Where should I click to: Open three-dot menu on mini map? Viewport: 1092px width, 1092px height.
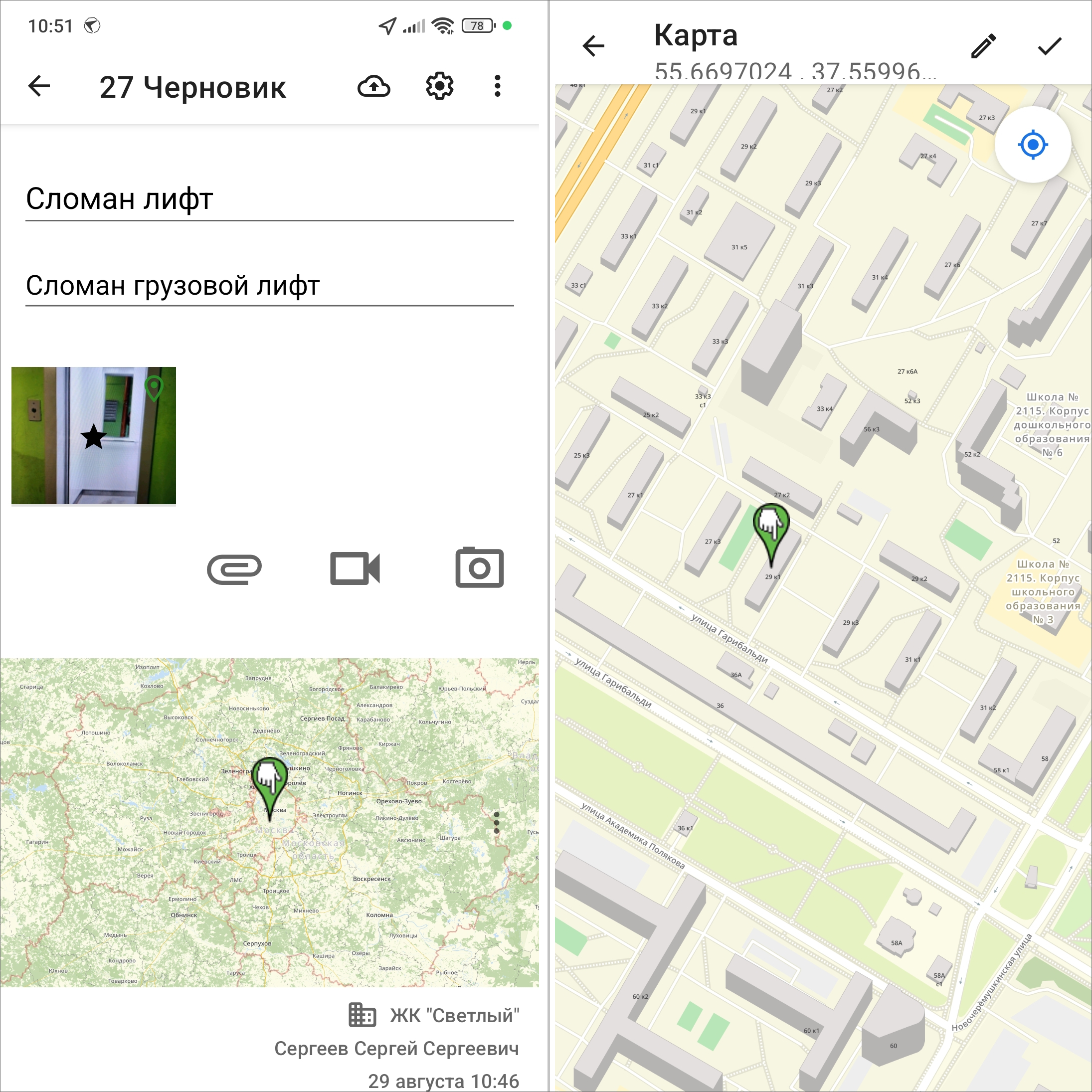click(496, 823)
